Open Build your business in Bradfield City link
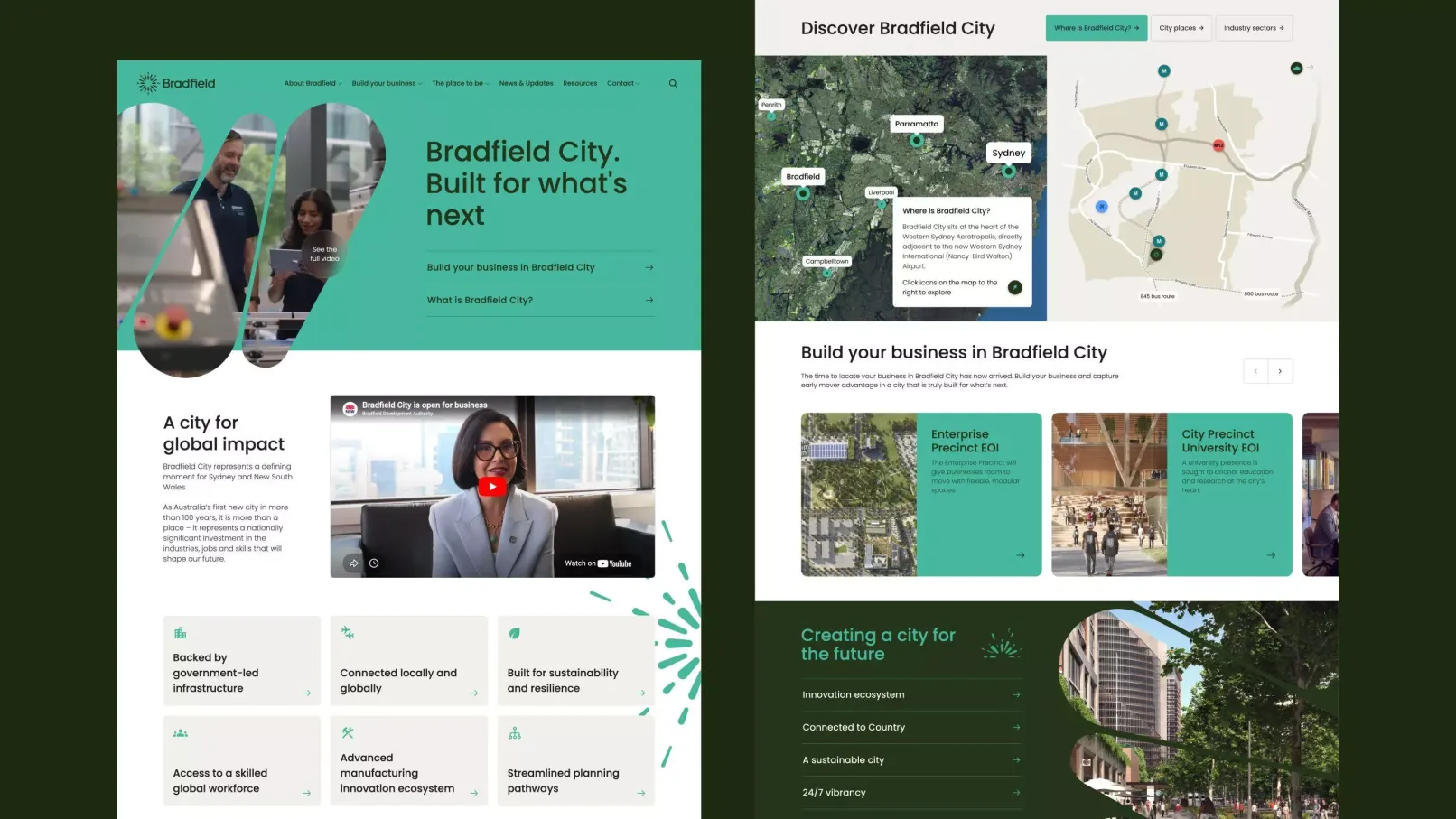Viewport: 1456px width, 819px height. point(540,267)
